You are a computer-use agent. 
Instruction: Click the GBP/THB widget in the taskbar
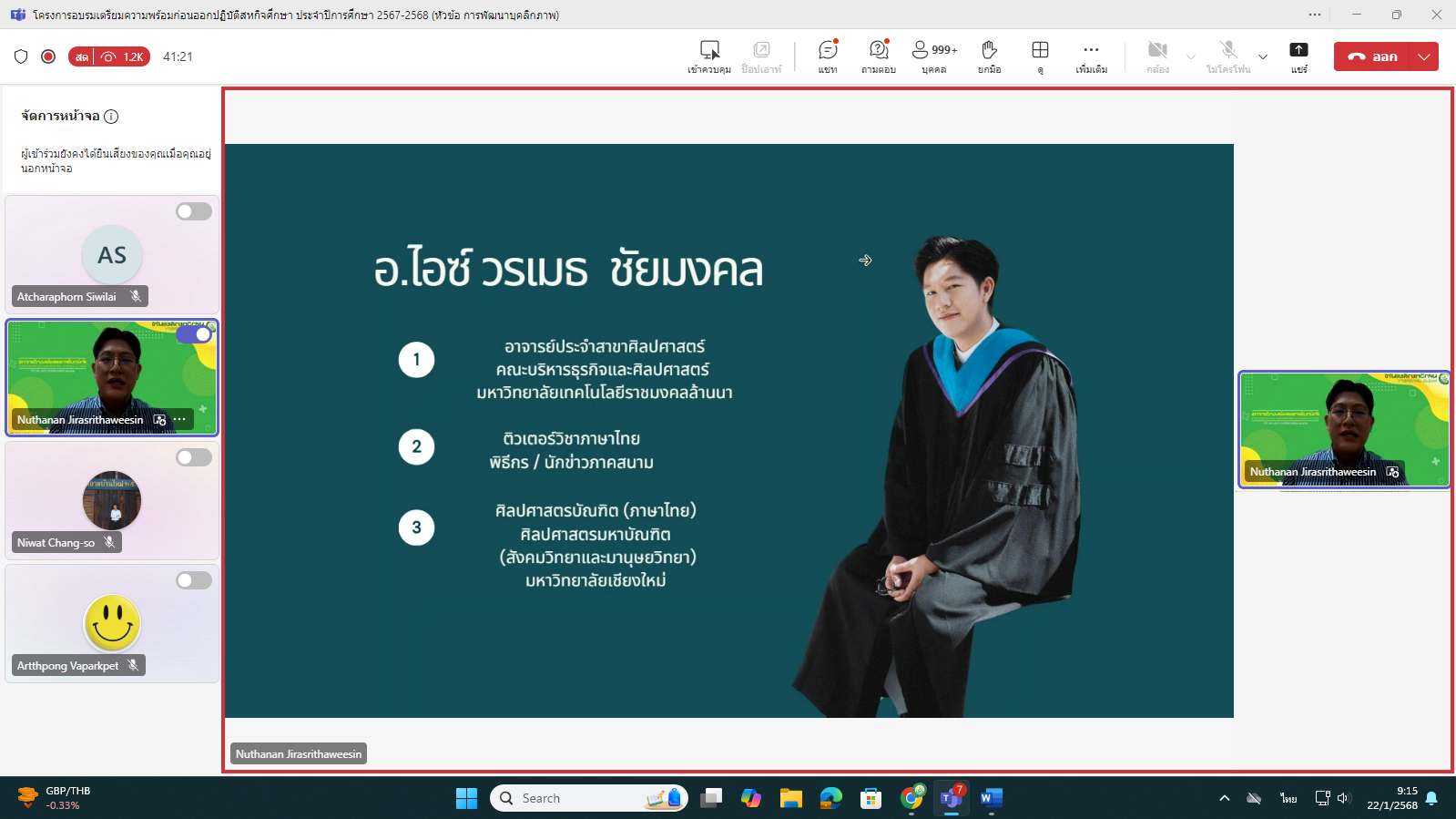click(55, 798)
